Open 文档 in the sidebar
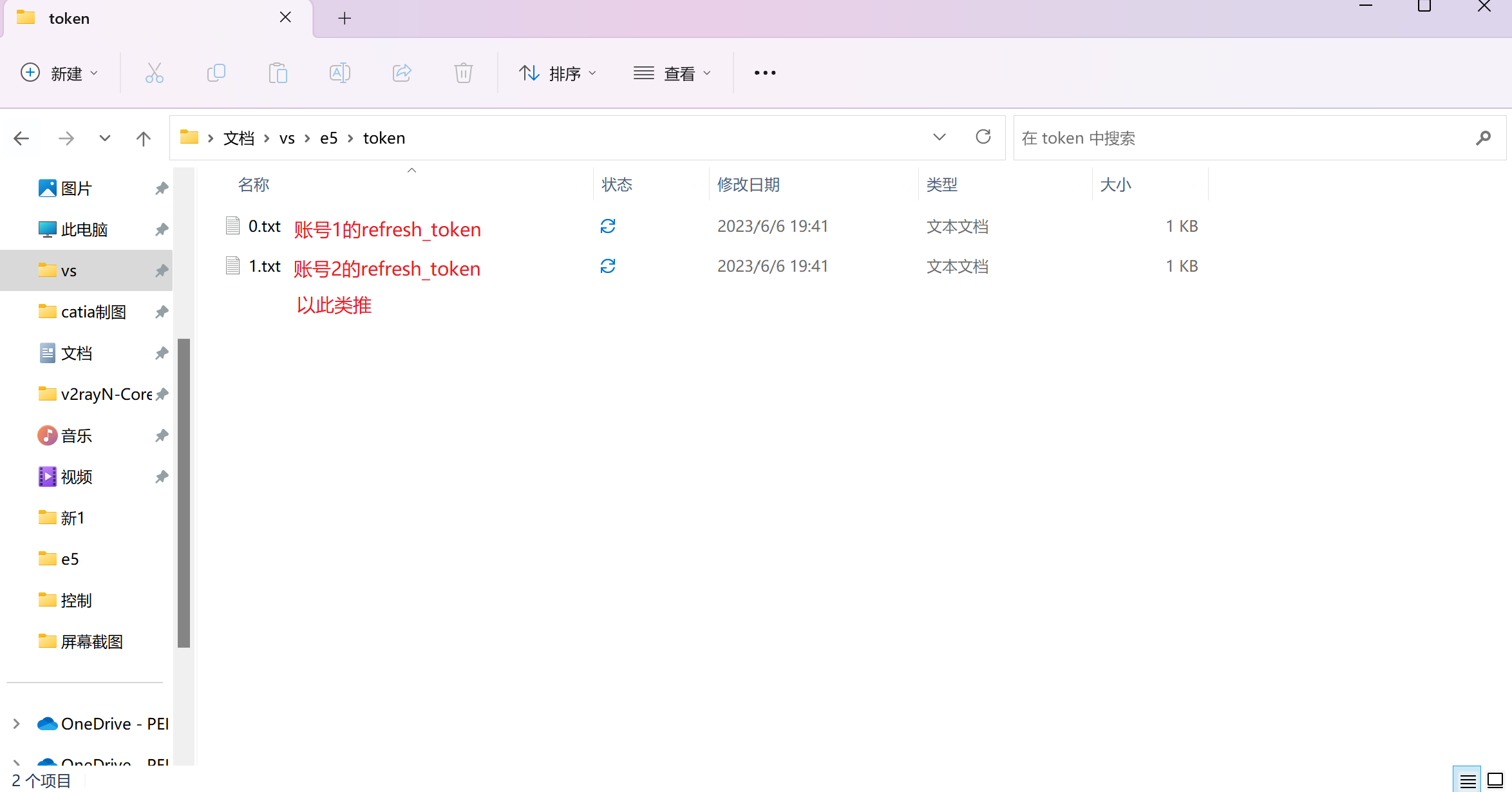 point(77,353)
